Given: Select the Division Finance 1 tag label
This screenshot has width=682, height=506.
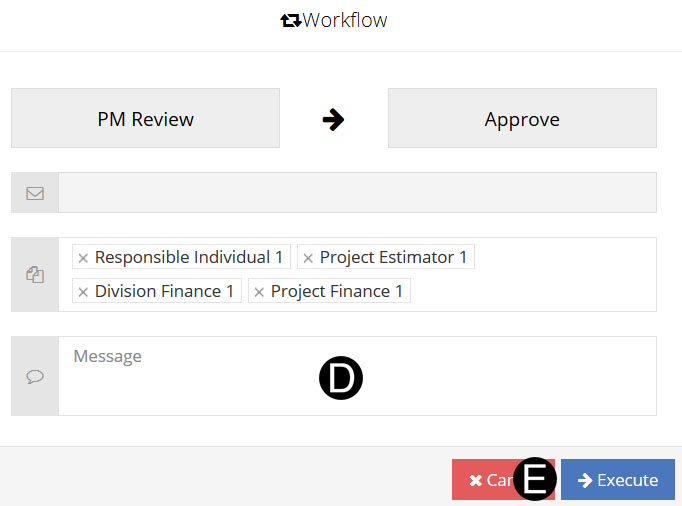Looking at the screenshot, I should (164, 292).
